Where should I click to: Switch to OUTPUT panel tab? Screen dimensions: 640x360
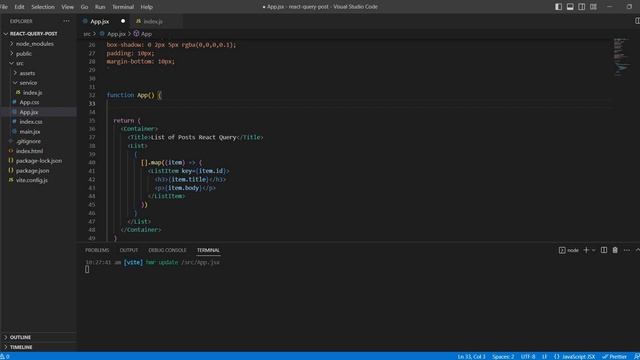point(129,250)
